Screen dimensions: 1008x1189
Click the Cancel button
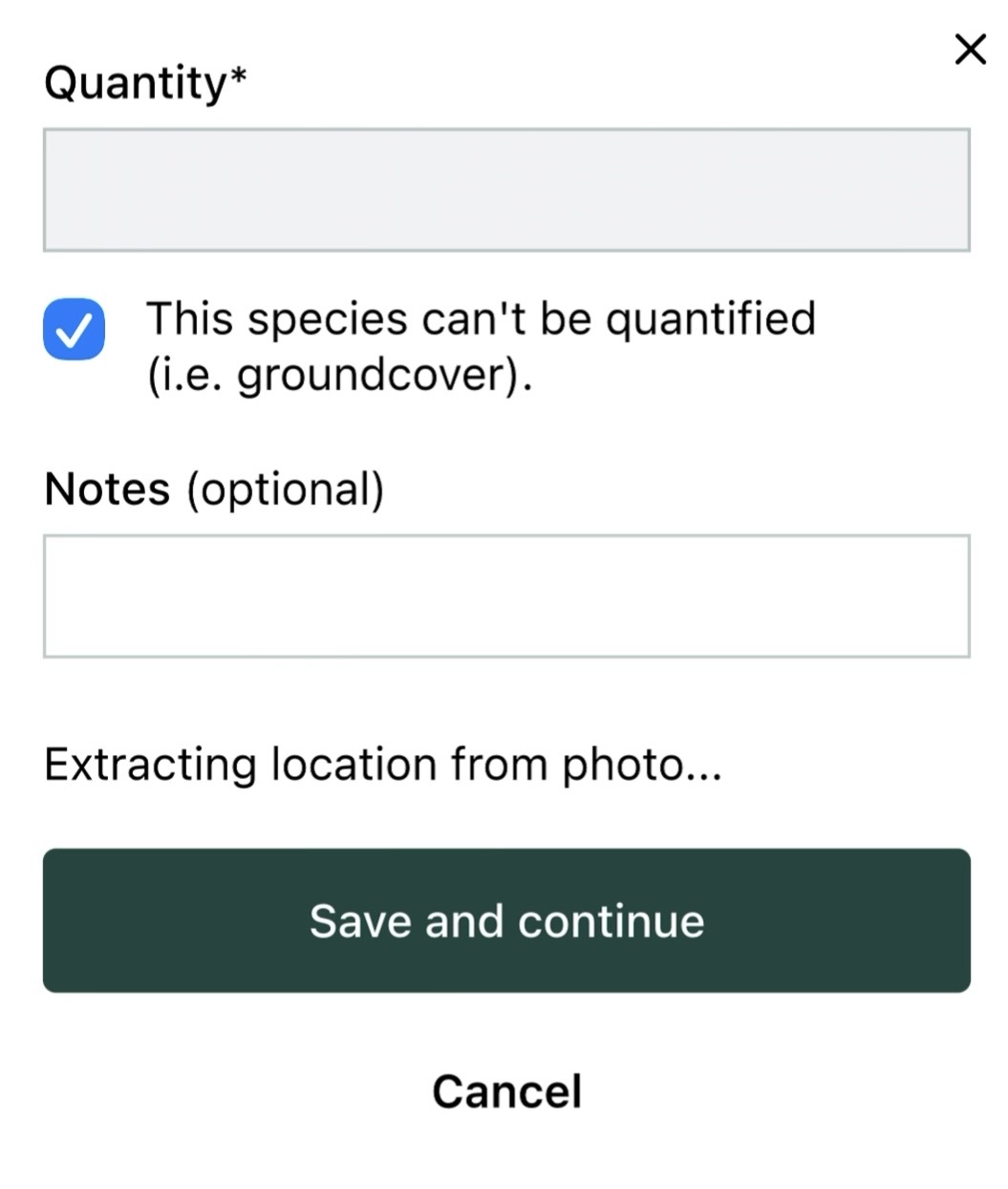[506, 1091]
